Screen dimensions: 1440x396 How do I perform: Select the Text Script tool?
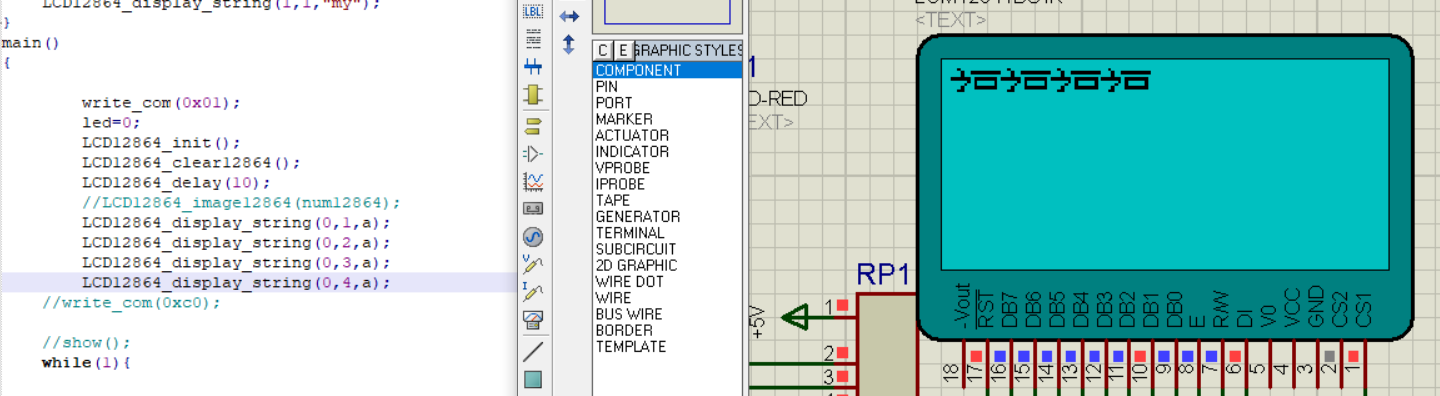(x=533, y=40)
